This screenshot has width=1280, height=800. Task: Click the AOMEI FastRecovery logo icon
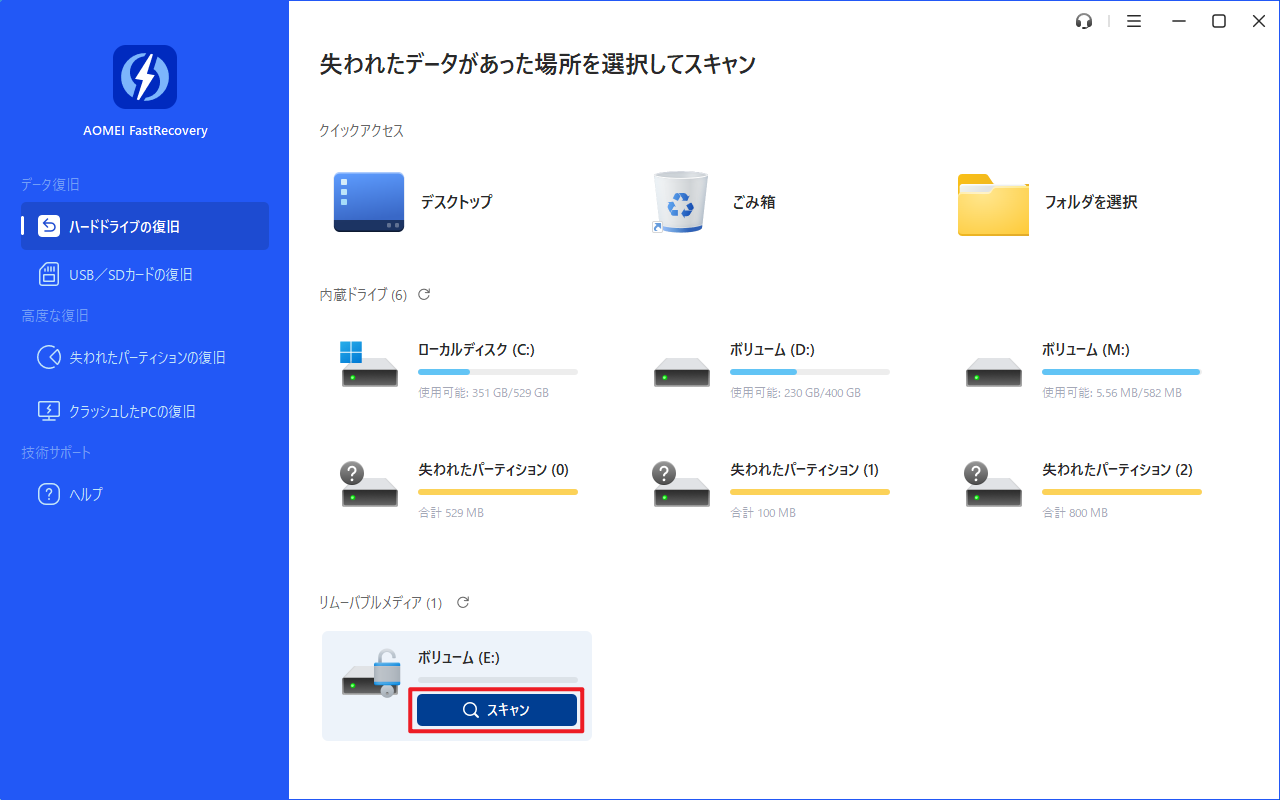(145, 77)
